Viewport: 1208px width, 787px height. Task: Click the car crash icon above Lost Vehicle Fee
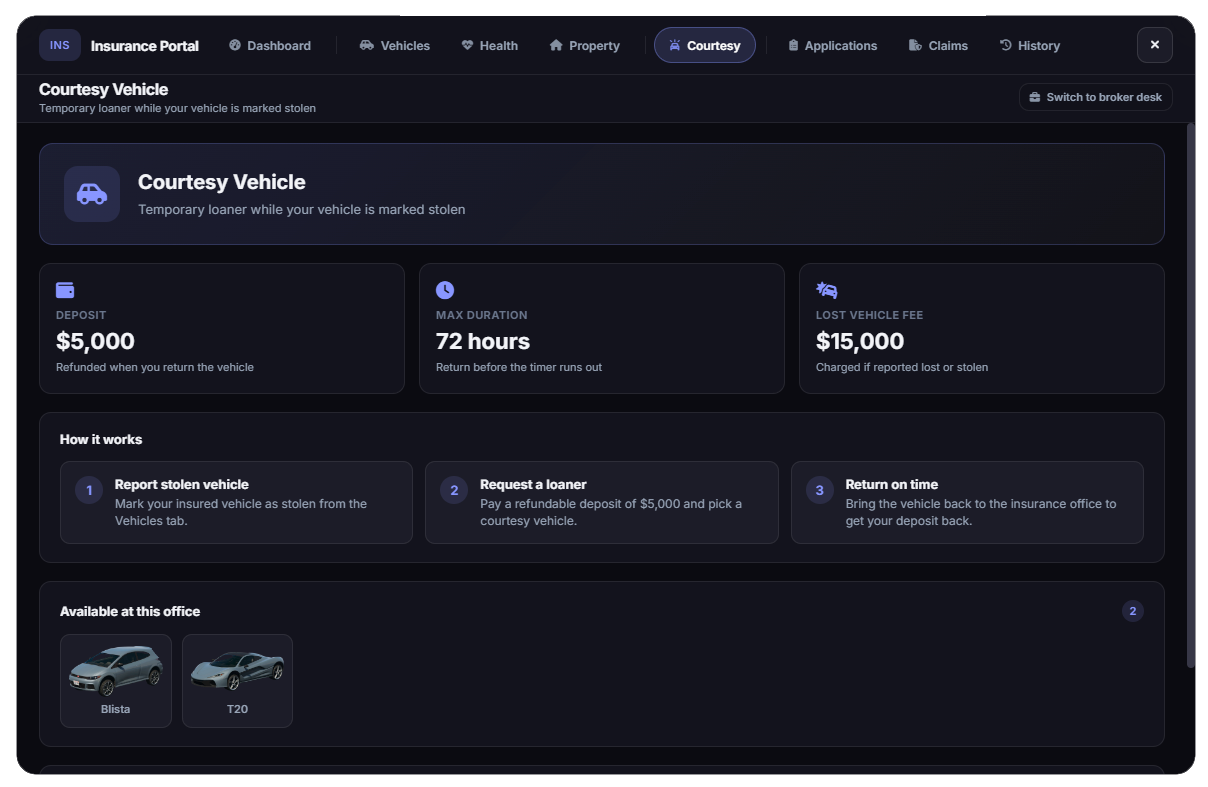[x=826, y=290]
